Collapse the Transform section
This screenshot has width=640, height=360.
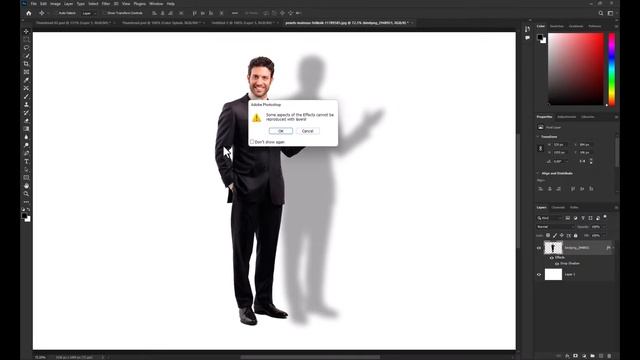tap(538, 137)
